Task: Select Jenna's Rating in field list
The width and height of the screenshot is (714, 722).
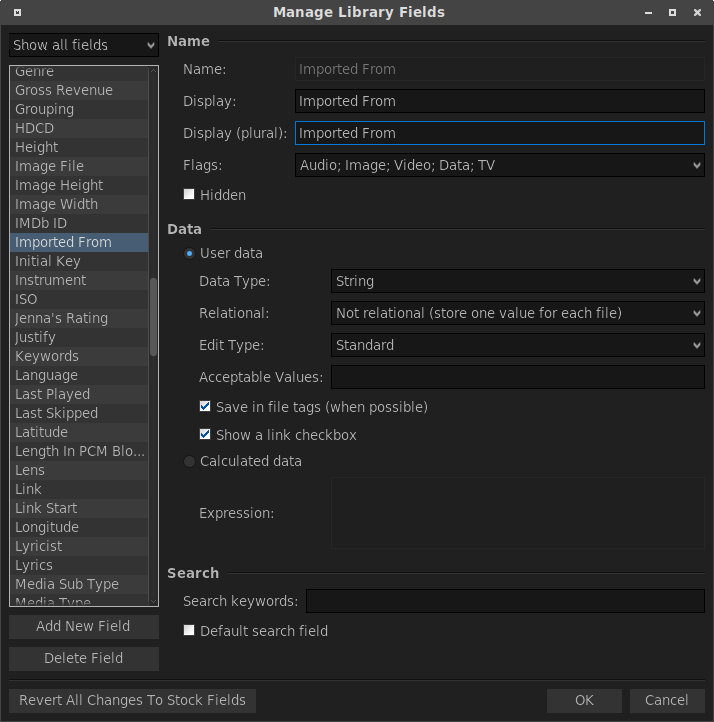Action: pyautogui.click(x=61, y=318)
